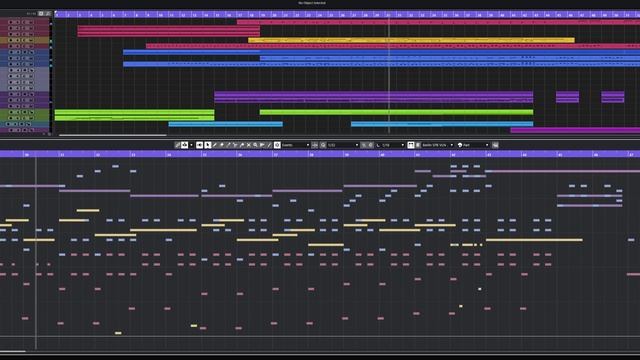Image resolution: width=640 pixels, height=360 pixels.
Task: Click the first icon atop the track list
Action: pyautogui.click(x=41, y=13)
